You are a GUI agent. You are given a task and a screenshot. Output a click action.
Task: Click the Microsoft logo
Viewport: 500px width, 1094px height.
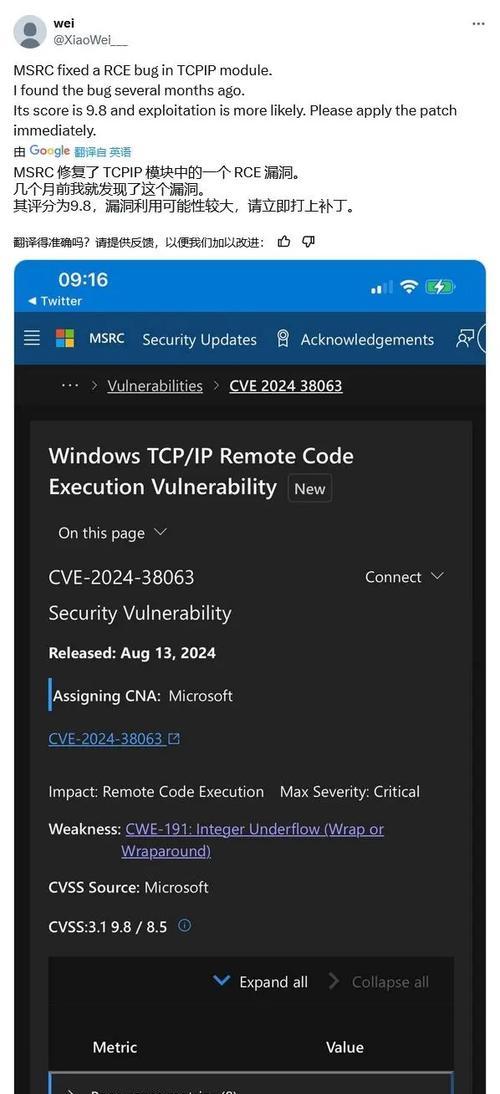(x=65, y=338)
